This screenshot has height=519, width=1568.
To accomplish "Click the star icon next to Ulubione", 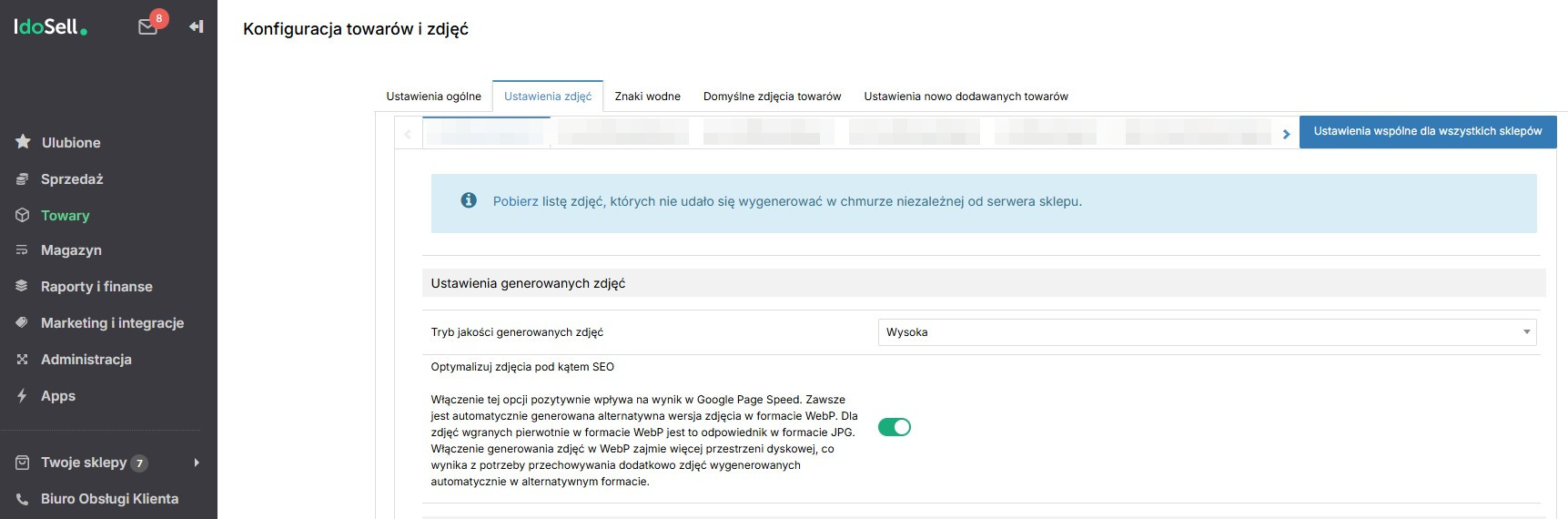I will [x=23, y=142].
